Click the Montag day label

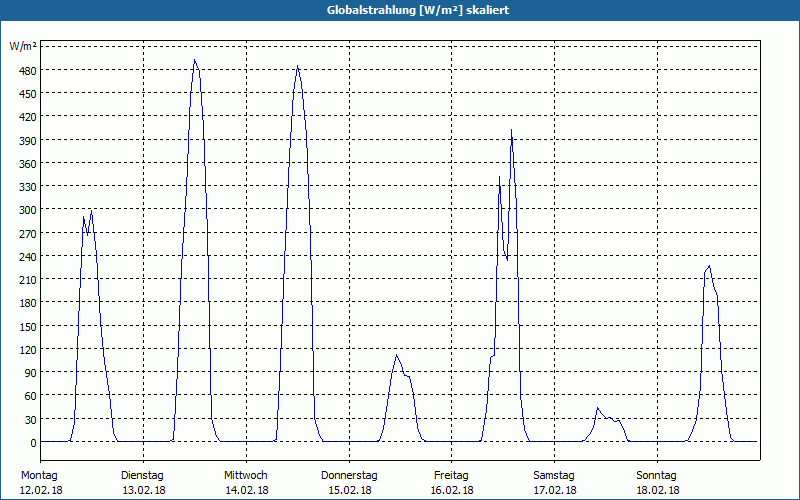[39, 476]
